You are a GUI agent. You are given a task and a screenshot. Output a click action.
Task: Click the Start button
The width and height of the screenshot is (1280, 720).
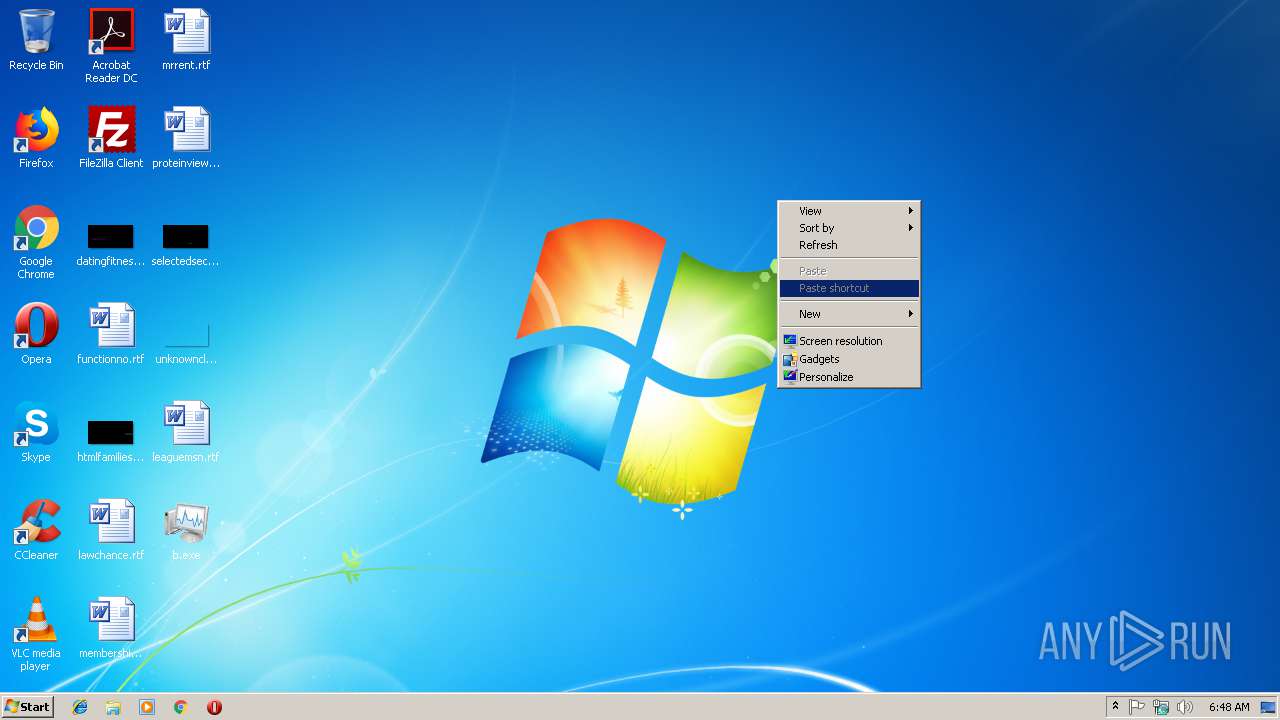(28, 707)
